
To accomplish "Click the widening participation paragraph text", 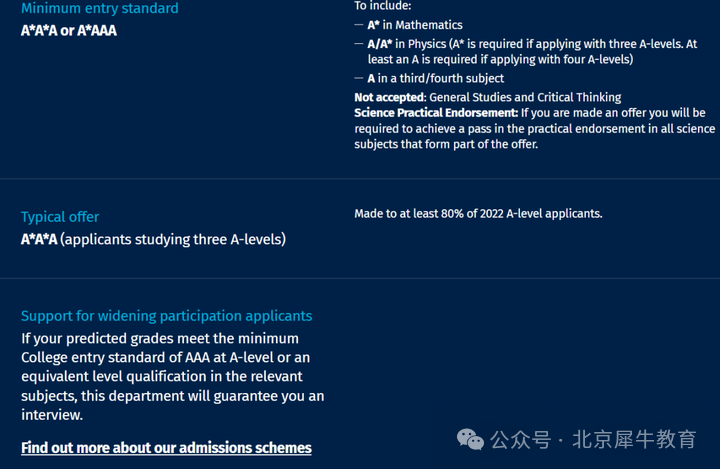I will coord(173,377).
